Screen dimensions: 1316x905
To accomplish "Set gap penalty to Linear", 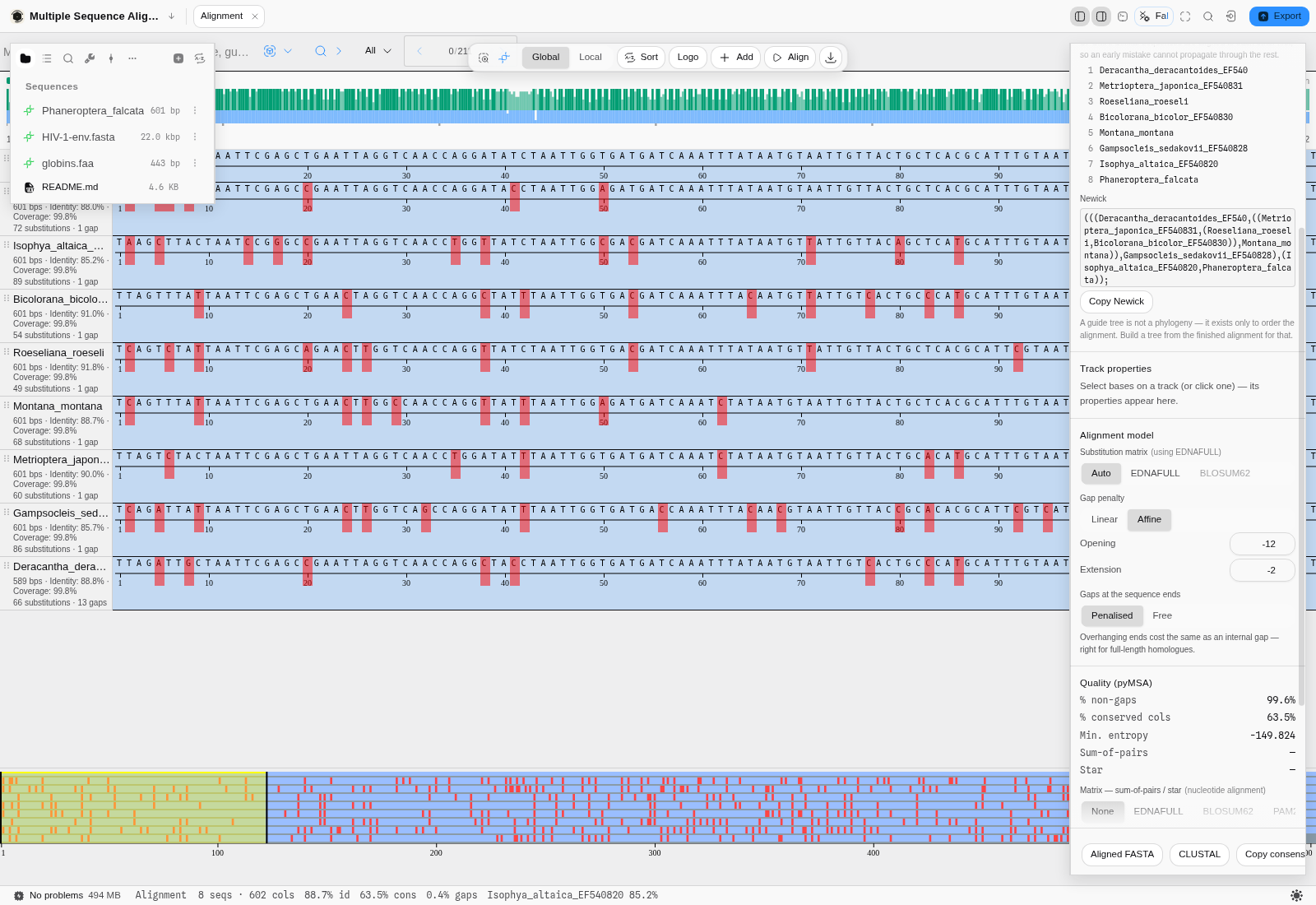I will pyautogui.click(x=1105, y=519).
